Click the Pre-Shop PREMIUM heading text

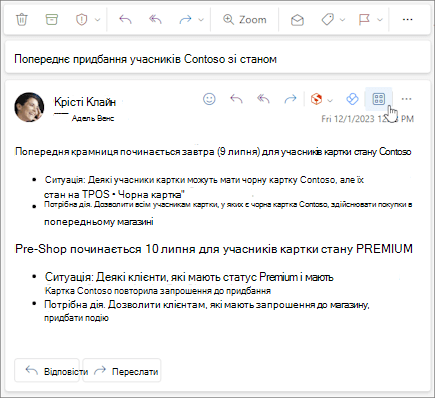coord(214,249)
